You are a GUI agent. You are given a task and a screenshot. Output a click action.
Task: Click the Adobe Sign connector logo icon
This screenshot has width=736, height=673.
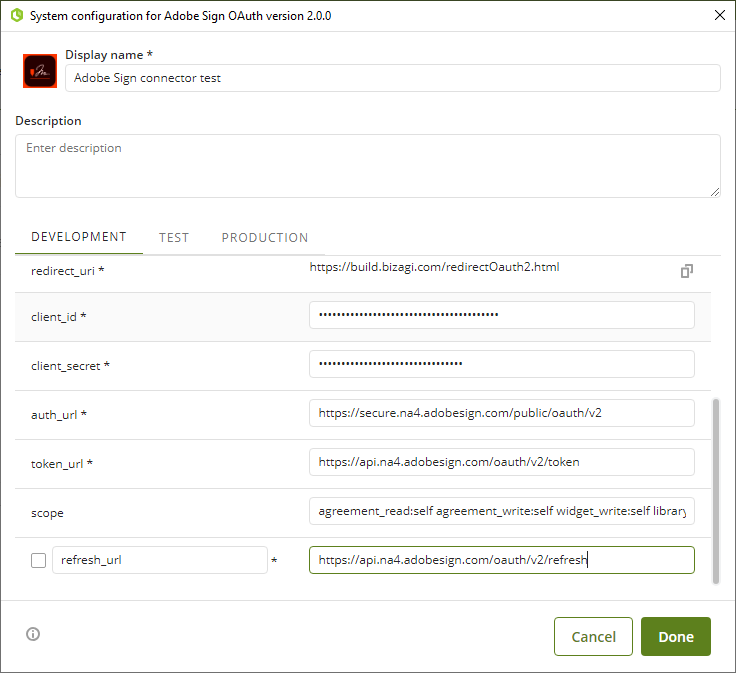[40, 71]
